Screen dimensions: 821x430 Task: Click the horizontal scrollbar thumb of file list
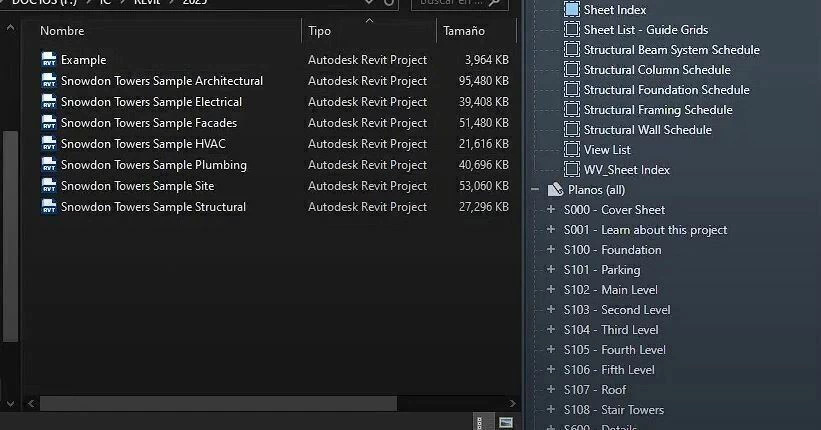(x=218, y=403)
